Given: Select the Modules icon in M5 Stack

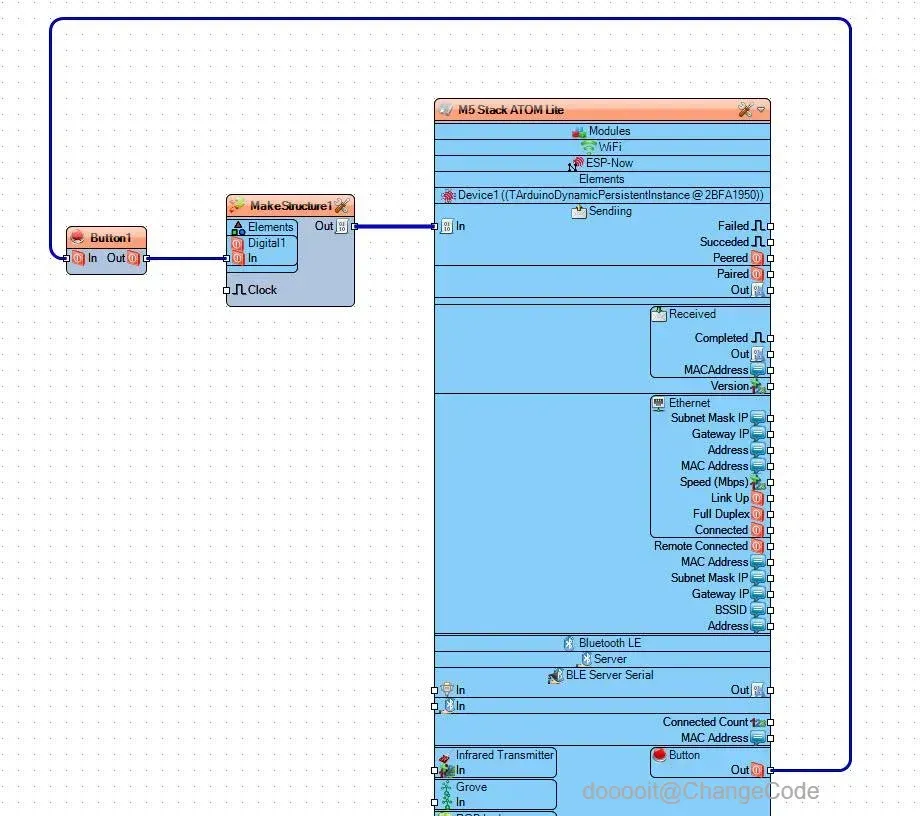Looking at the screenshot, I should tap(579, 131).
